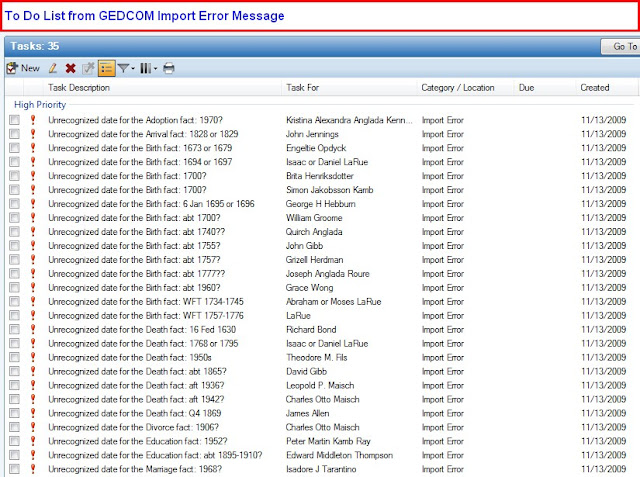Screen dimensions: 640x477
Task: Click the mark task complete icon
Action: [x=88, y=68]
